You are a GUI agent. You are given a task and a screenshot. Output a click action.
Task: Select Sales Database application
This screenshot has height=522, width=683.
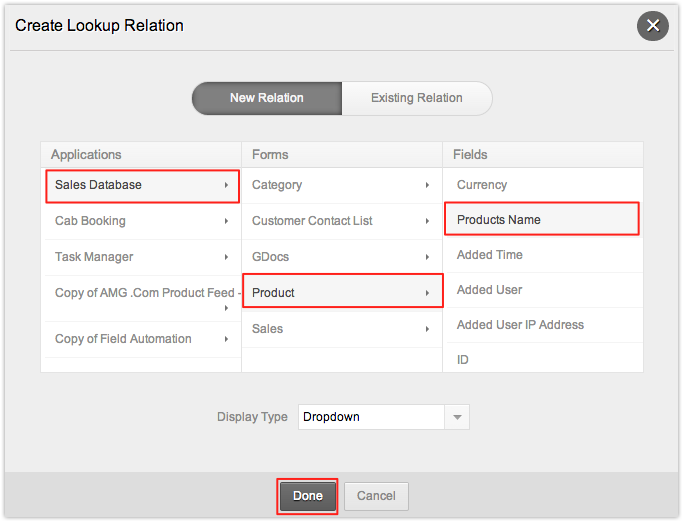point(141,185)
